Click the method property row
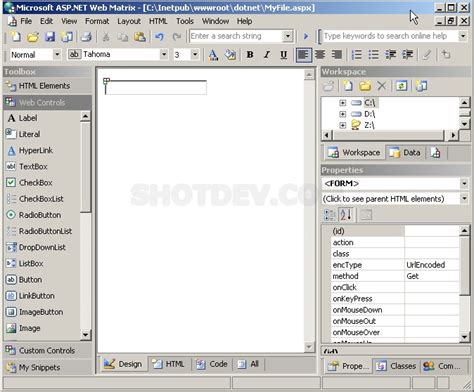Image resolution: width=474 pixels, height=392 pixels. click(395, 276)
